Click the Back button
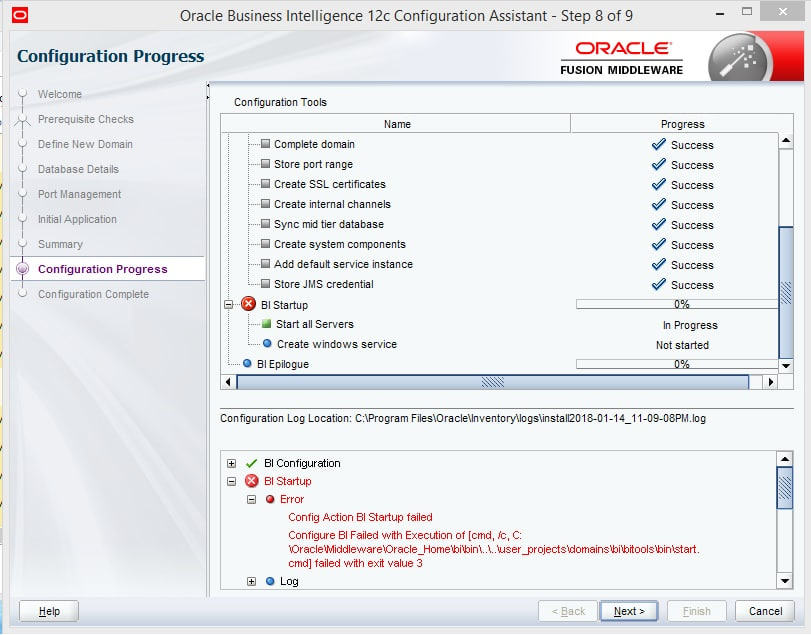The image size is (811, 635). coord(568,611)
